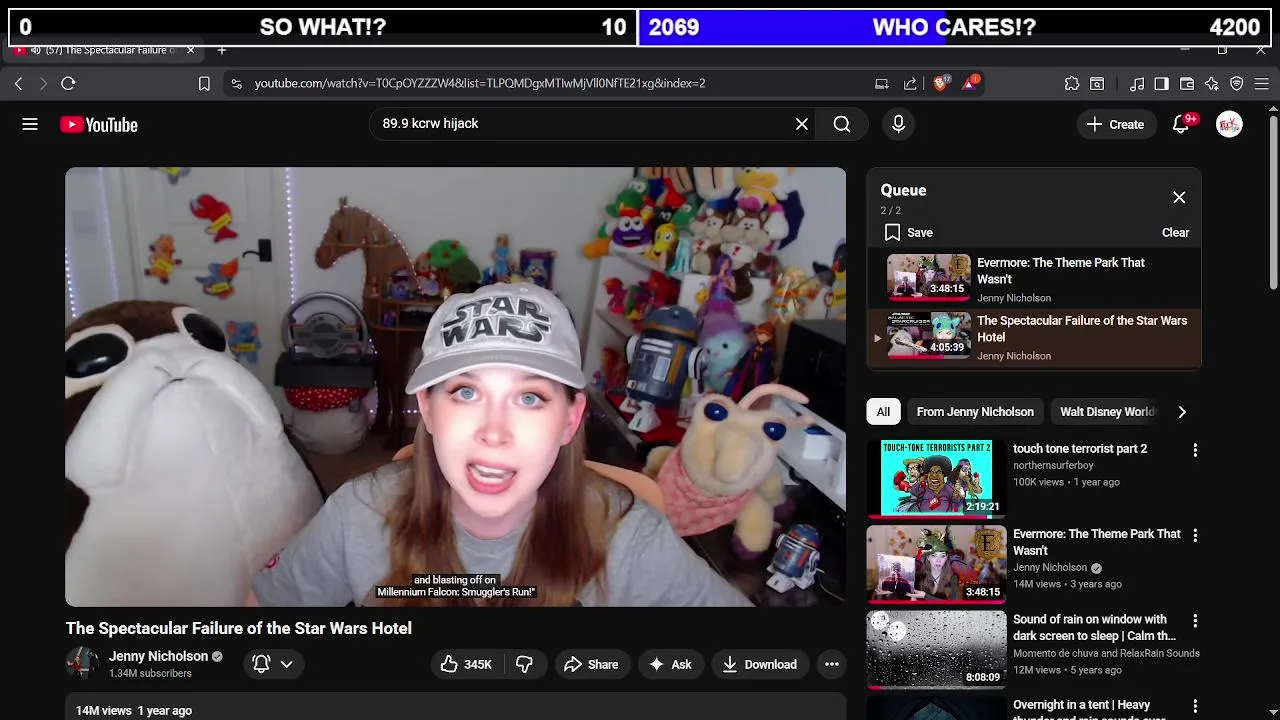Open the tab search icon in toolbar
1280x720 pixels.
[1097, 83]
